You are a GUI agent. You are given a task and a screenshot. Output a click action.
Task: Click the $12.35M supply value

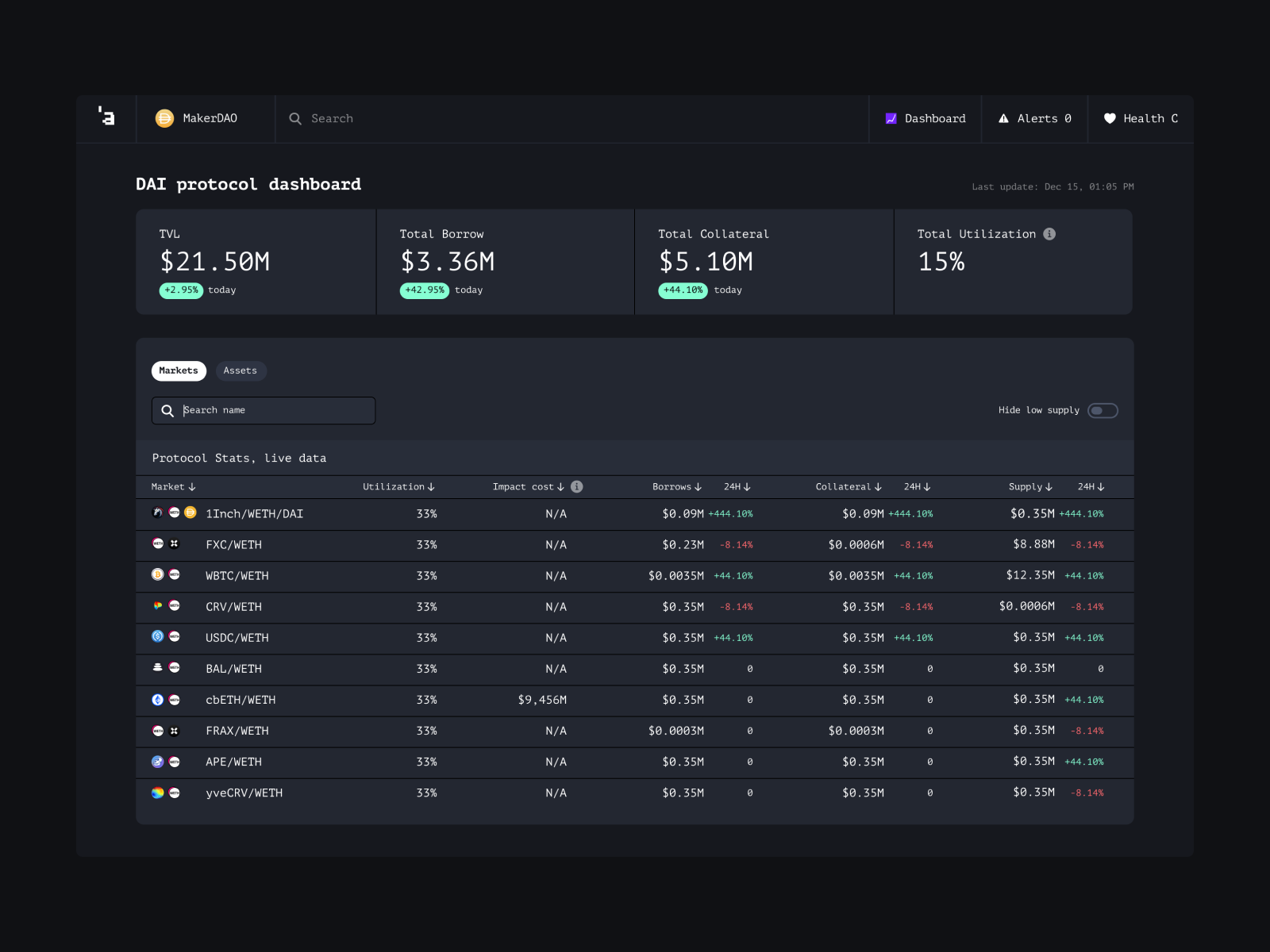pos(1030,575)
